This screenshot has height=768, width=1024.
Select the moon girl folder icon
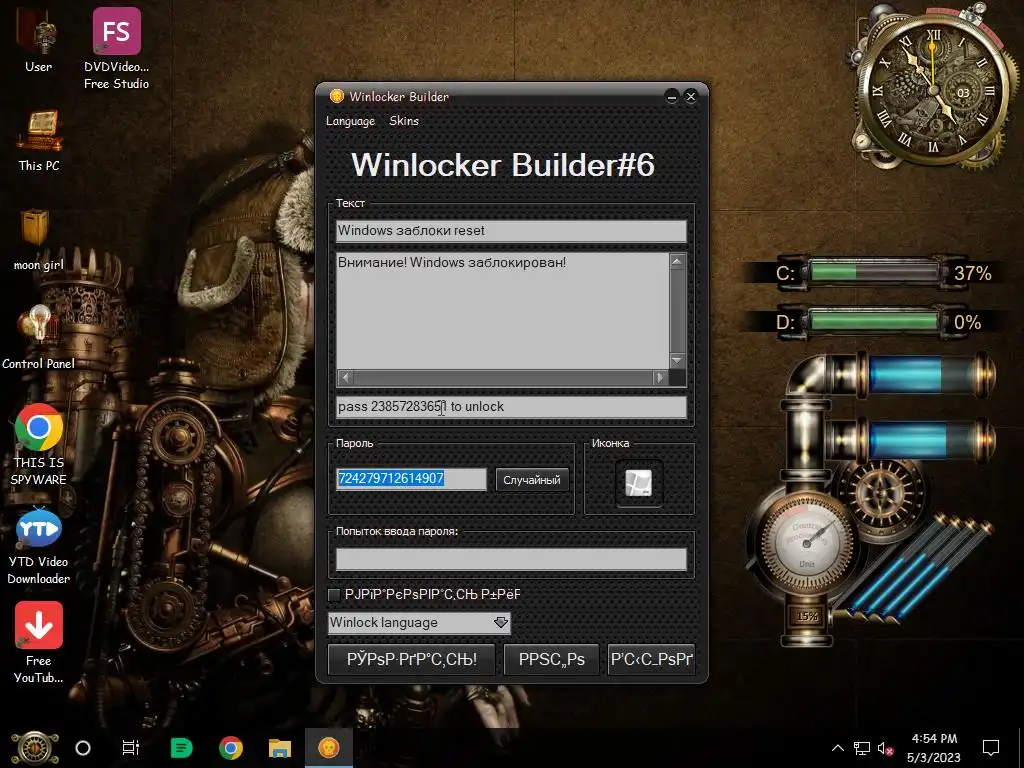(39, 240)
